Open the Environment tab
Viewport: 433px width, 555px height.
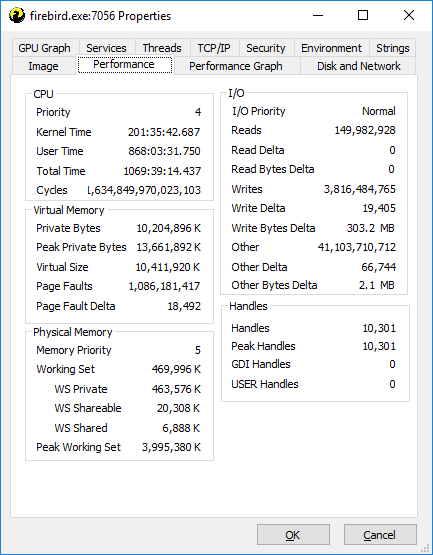[x=331, y=48]
